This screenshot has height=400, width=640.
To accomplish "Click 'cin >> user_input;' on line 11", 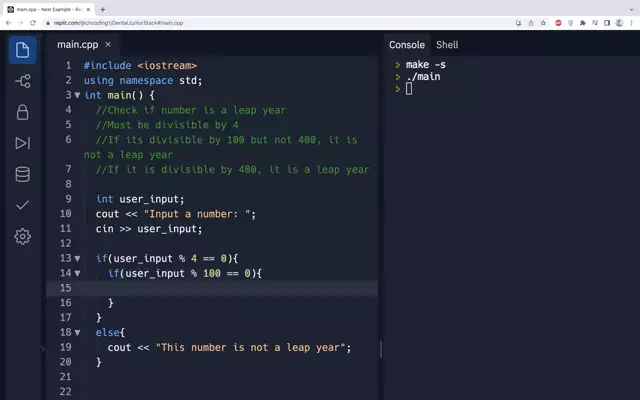I will coord(149,229).
